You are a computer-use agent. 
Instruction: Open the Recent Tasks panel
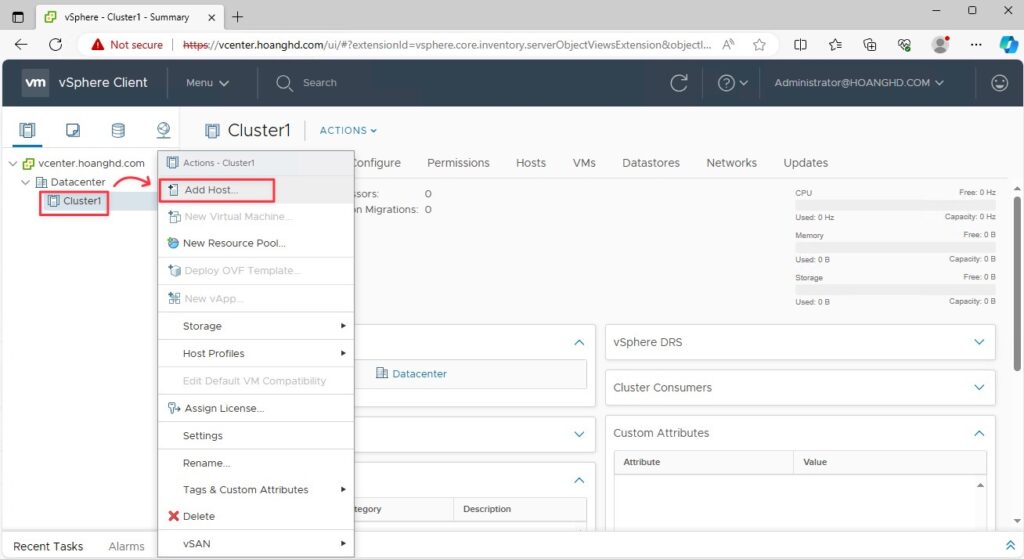[48, 547]
